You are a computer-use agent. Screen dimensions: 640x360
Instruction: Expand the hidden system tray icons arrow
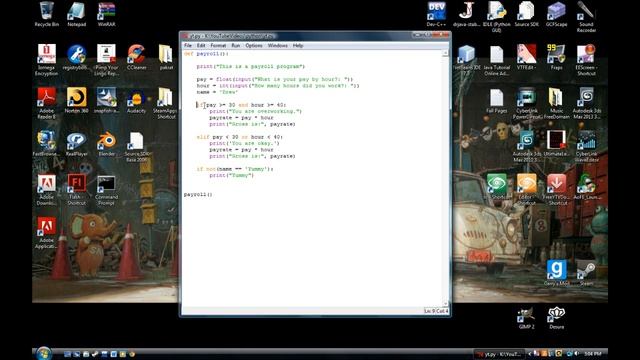pyautogui.click(x=530, y=353)
